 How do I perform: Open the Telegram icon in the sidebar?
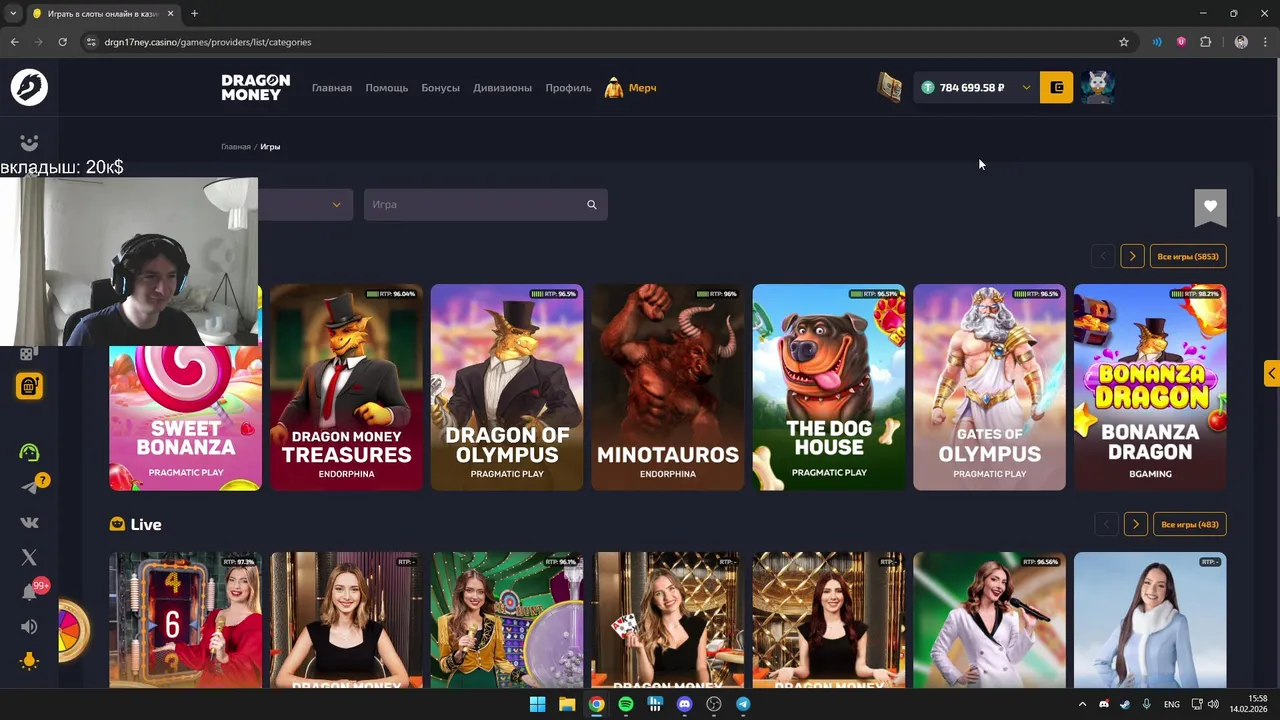[x=29, y=487]
